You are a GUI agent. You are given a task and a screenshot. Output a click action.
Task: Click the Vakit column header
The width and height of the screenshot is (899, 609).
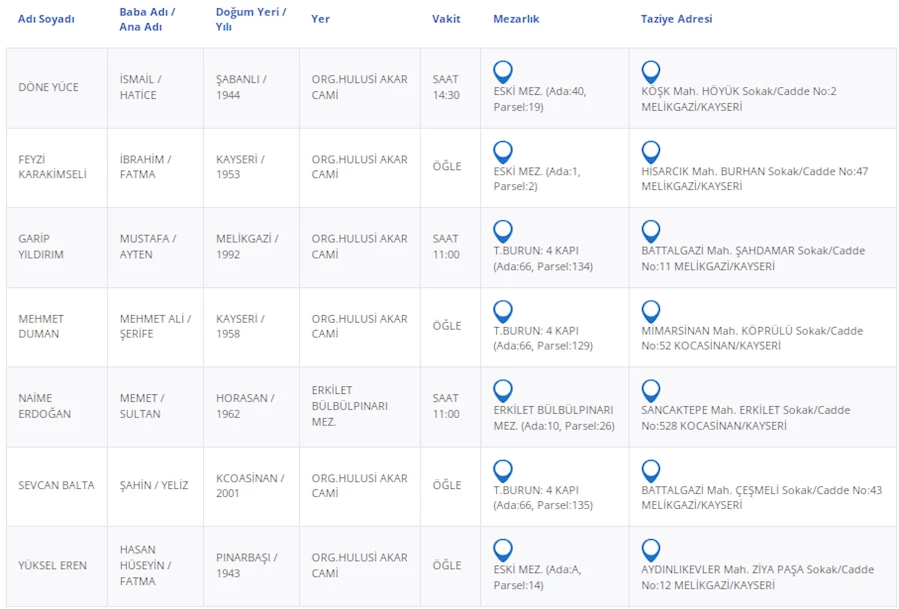coord(446,19)
